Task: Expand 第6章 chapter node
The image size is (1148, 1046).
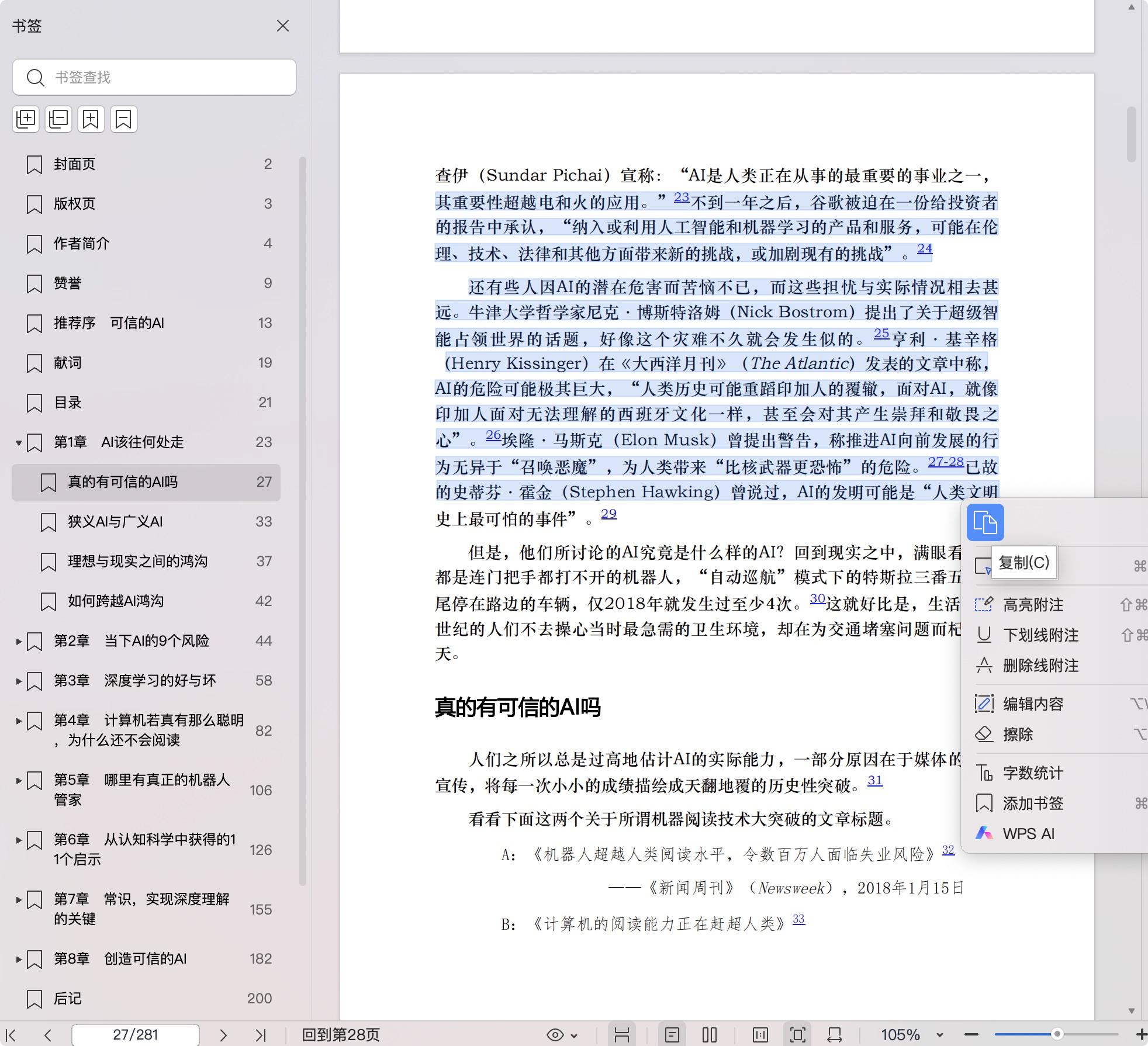Action: click(19, 840)
